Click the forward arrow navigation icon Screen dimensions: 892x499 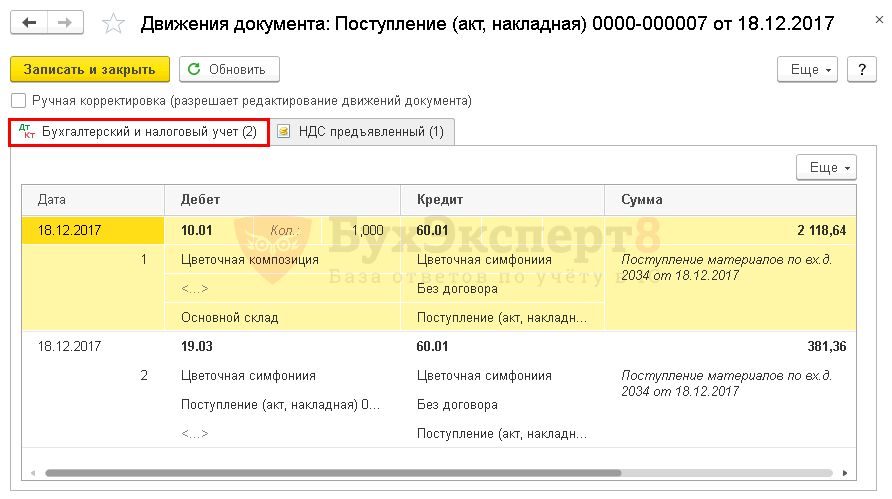(65, 23)
